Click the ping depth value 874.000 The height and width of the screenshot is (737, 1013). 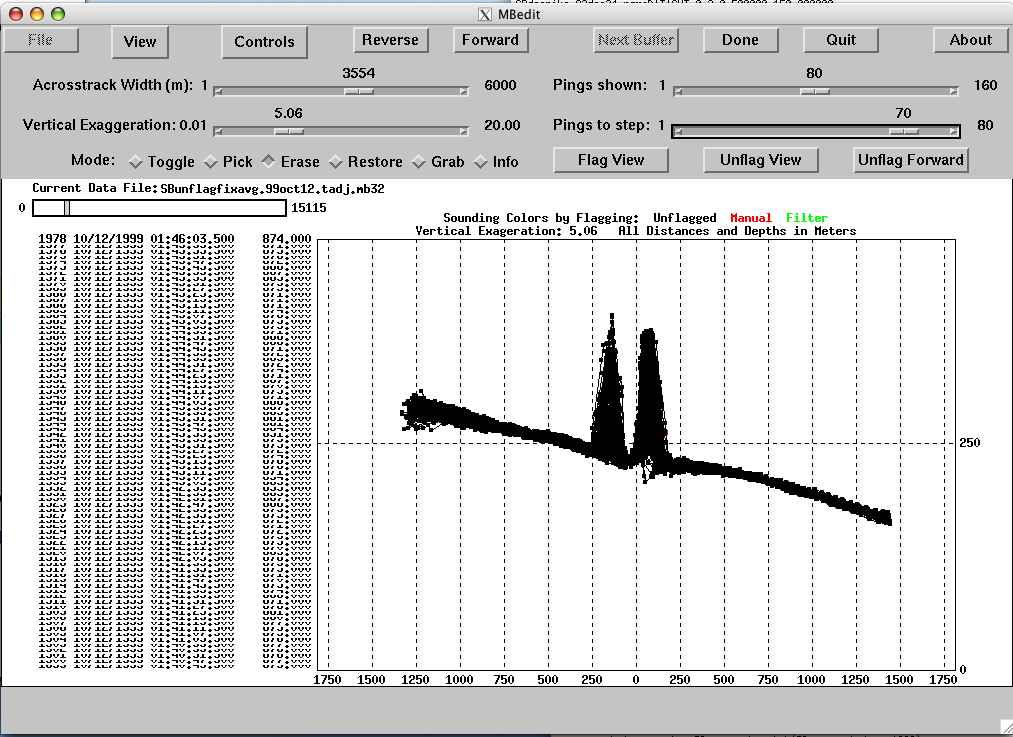tap(287, 238)
